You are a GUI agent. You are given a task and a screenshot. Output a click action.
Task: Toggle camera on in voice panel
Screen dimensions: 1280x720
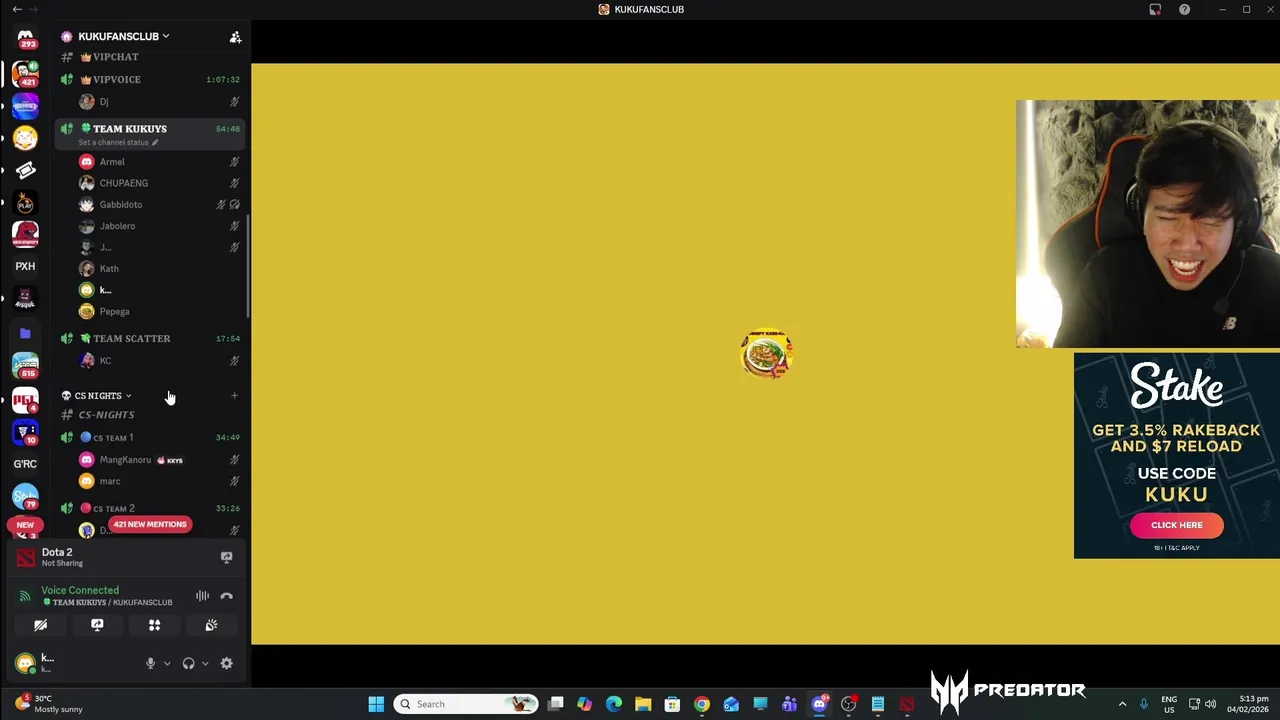(x=40, y=625)
